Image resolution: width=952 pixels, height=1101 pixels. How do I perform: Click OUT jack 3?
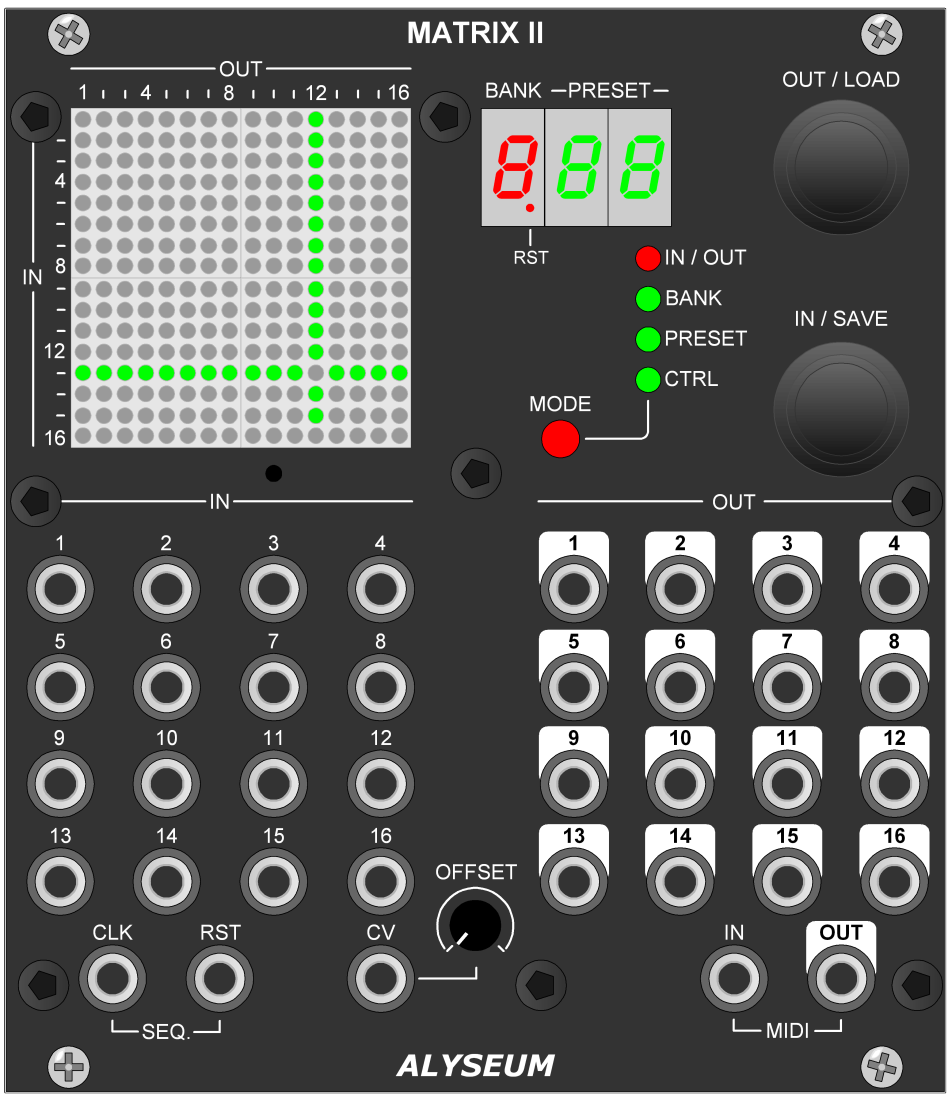click(x=787, y=589)
